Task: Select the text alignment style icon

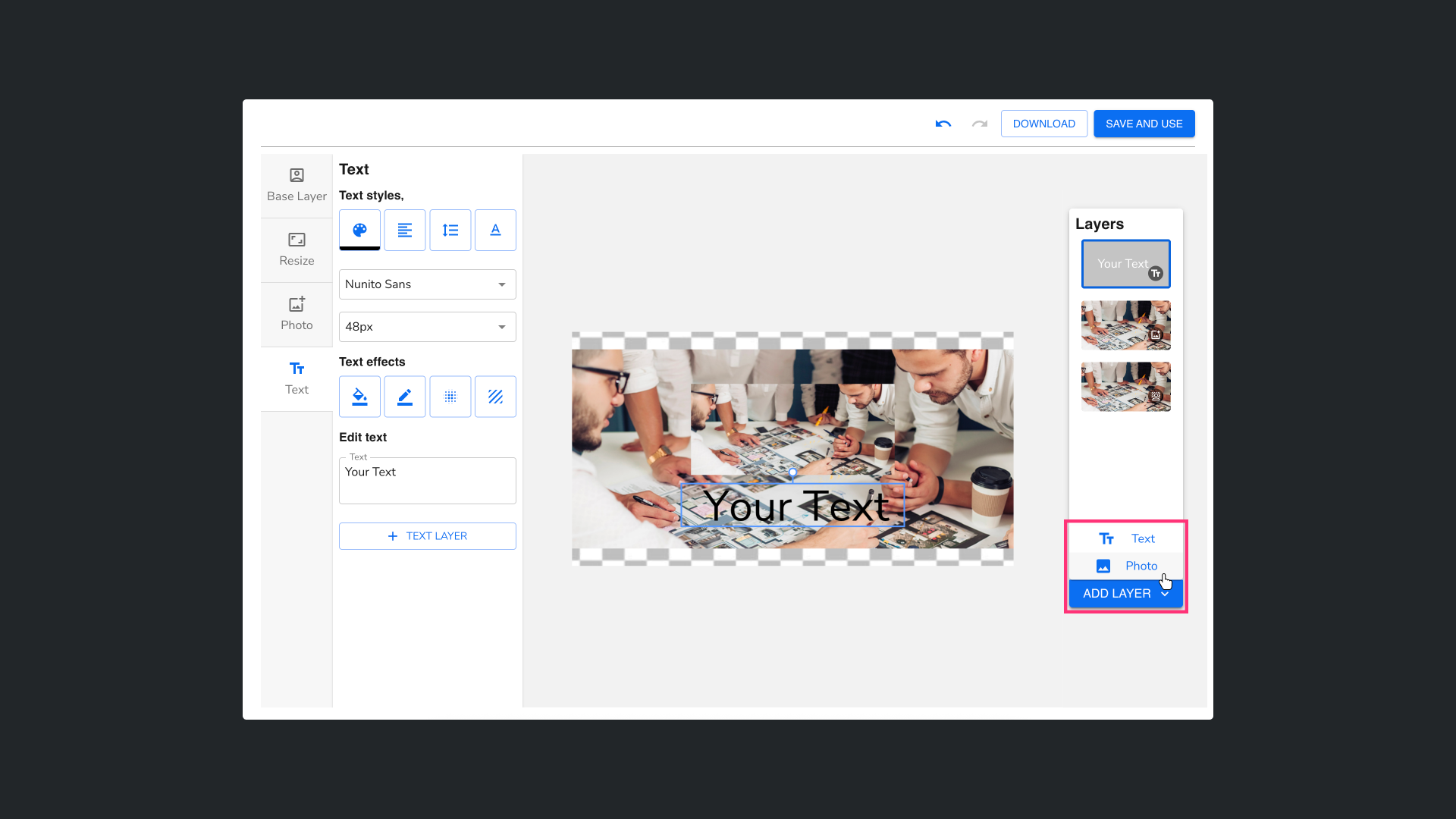Action: pos(405,230)
